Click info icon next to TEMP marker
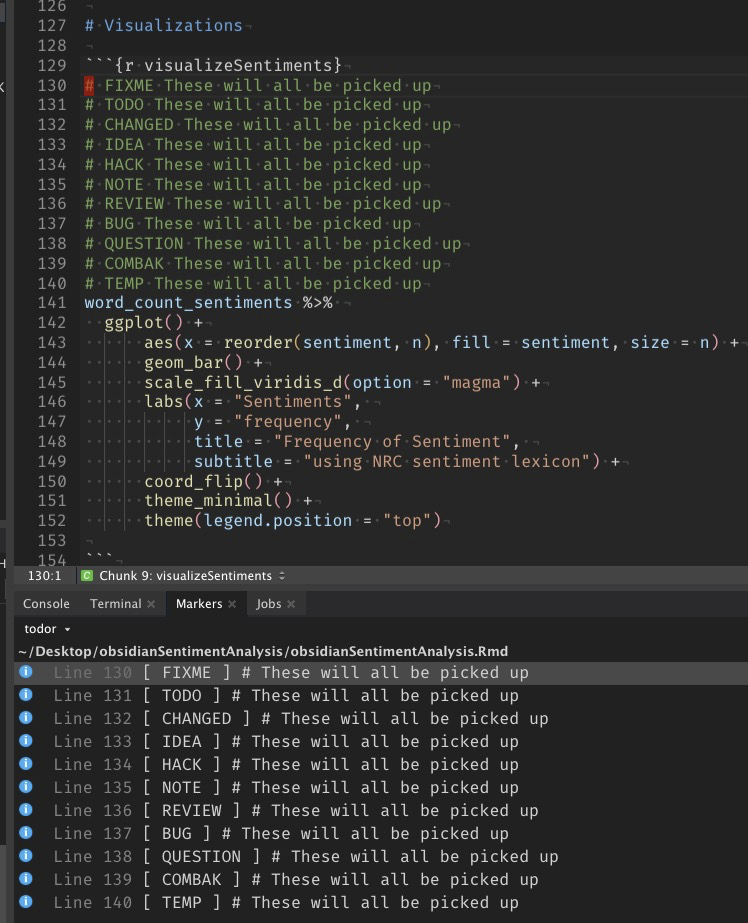This screenshot has height=923, width=748. click(x=26, y=903)
